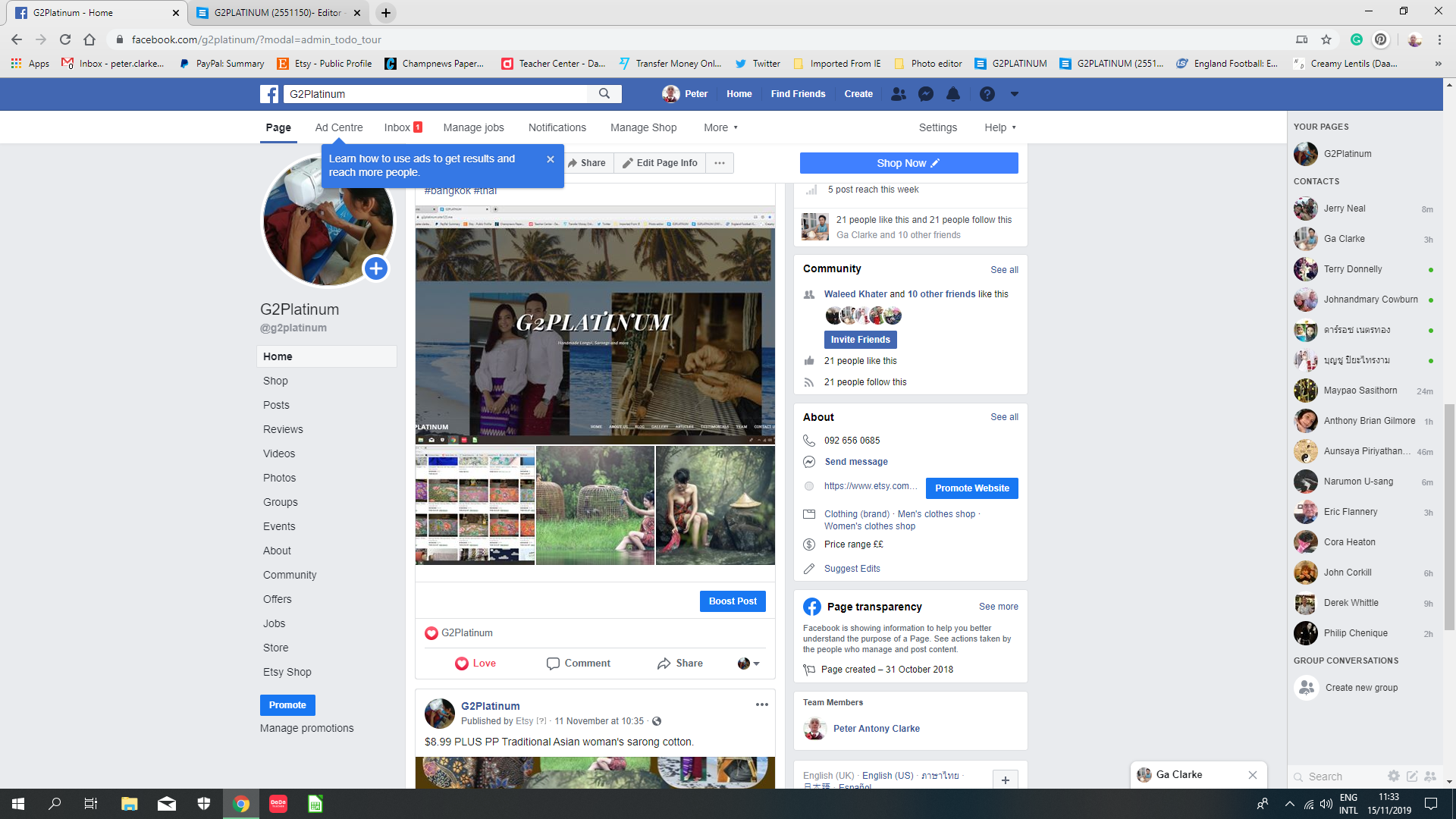This screenshot has height=819, width=1456.
Task: Open the Inbox tab
Action: [403, 127]
